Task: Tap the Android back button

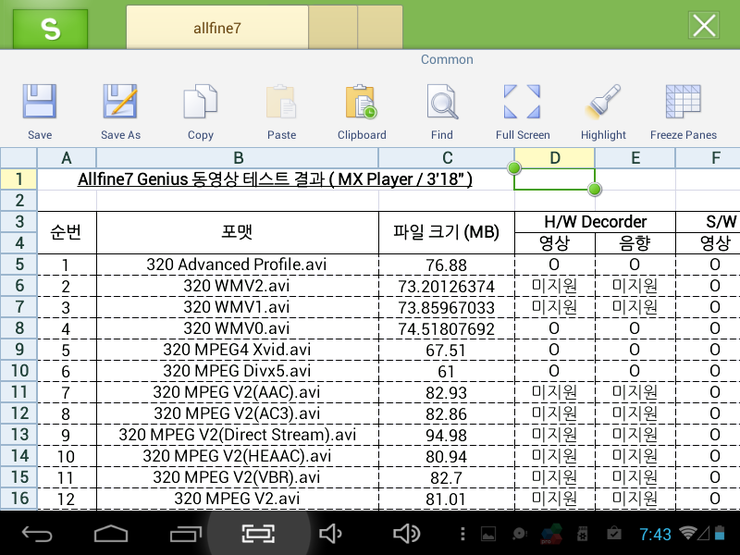Action: pos(37,534)
